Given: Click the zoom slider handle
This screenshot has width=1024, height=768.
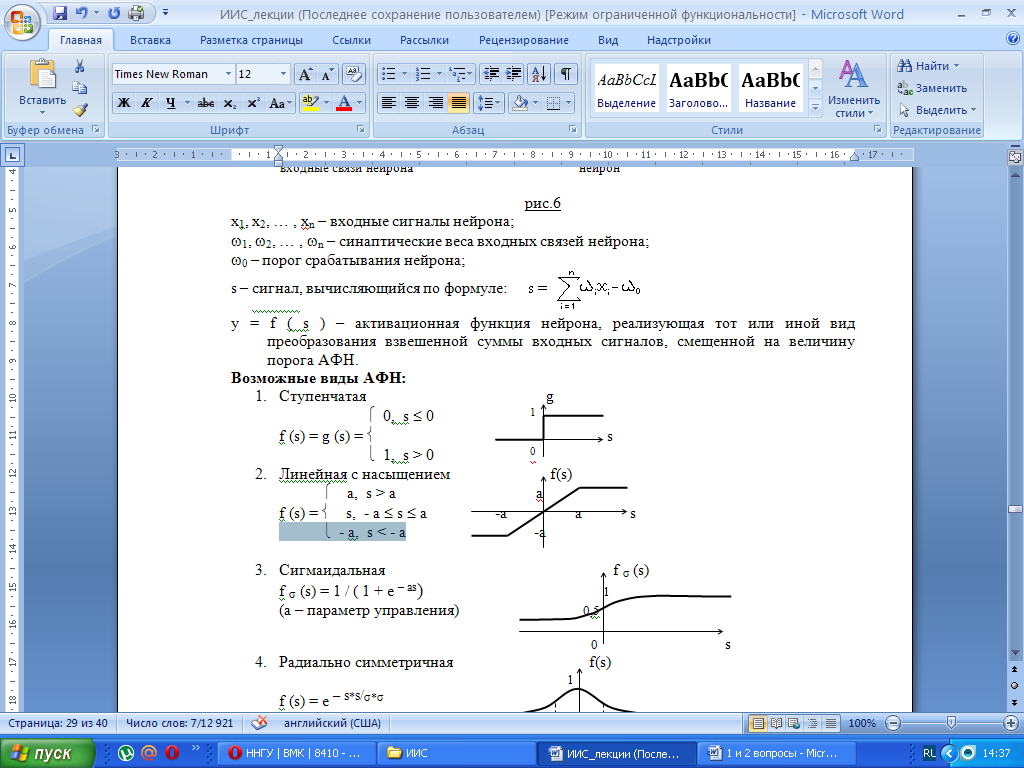Looking at the screenshot, I should pyautogui.click(x=951, y=723).
